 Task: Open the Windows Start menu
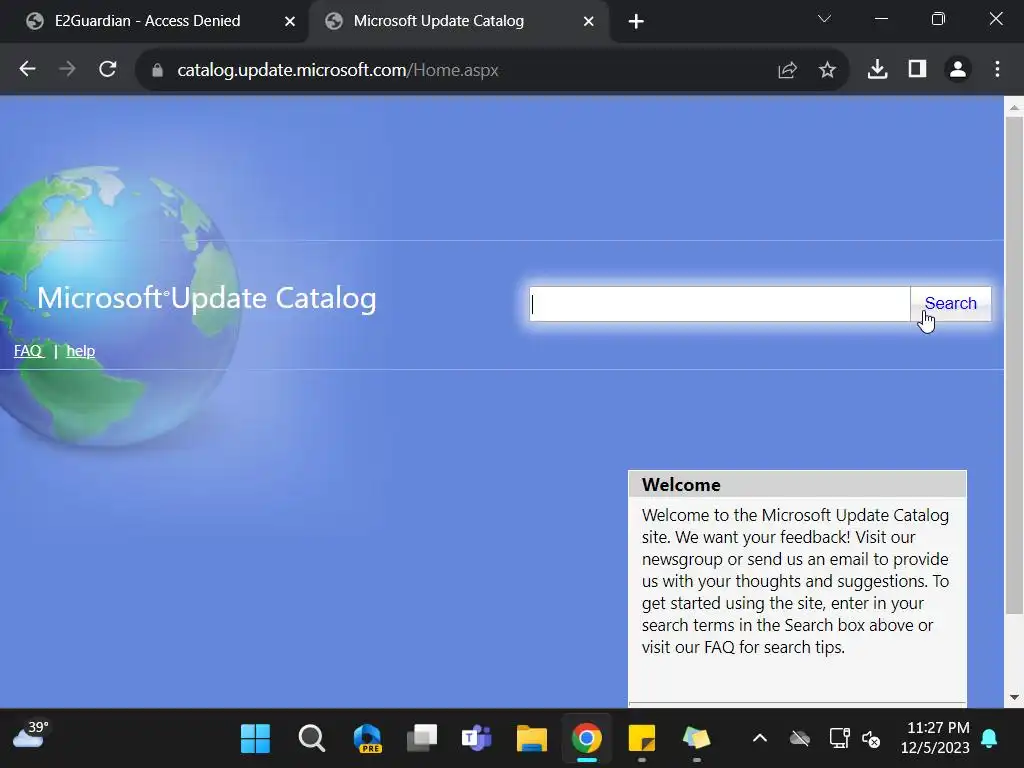pyautogui.click(x=255, y=739)
